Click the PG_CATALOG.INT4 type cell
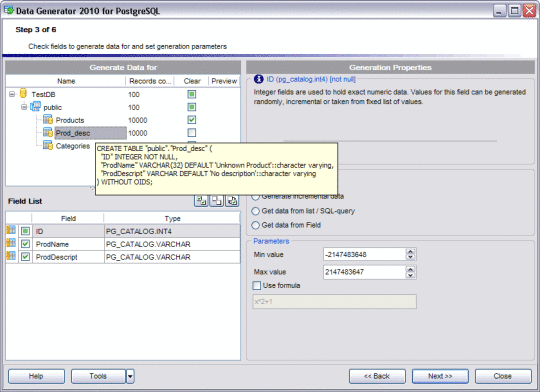The image size is (540, 392). coord(172,231)
